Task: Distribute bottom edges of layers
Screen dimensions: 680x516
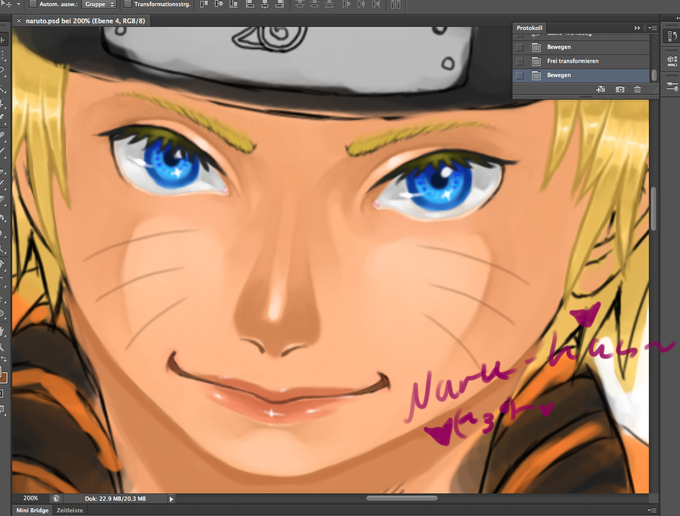Action: click(329, 4)
